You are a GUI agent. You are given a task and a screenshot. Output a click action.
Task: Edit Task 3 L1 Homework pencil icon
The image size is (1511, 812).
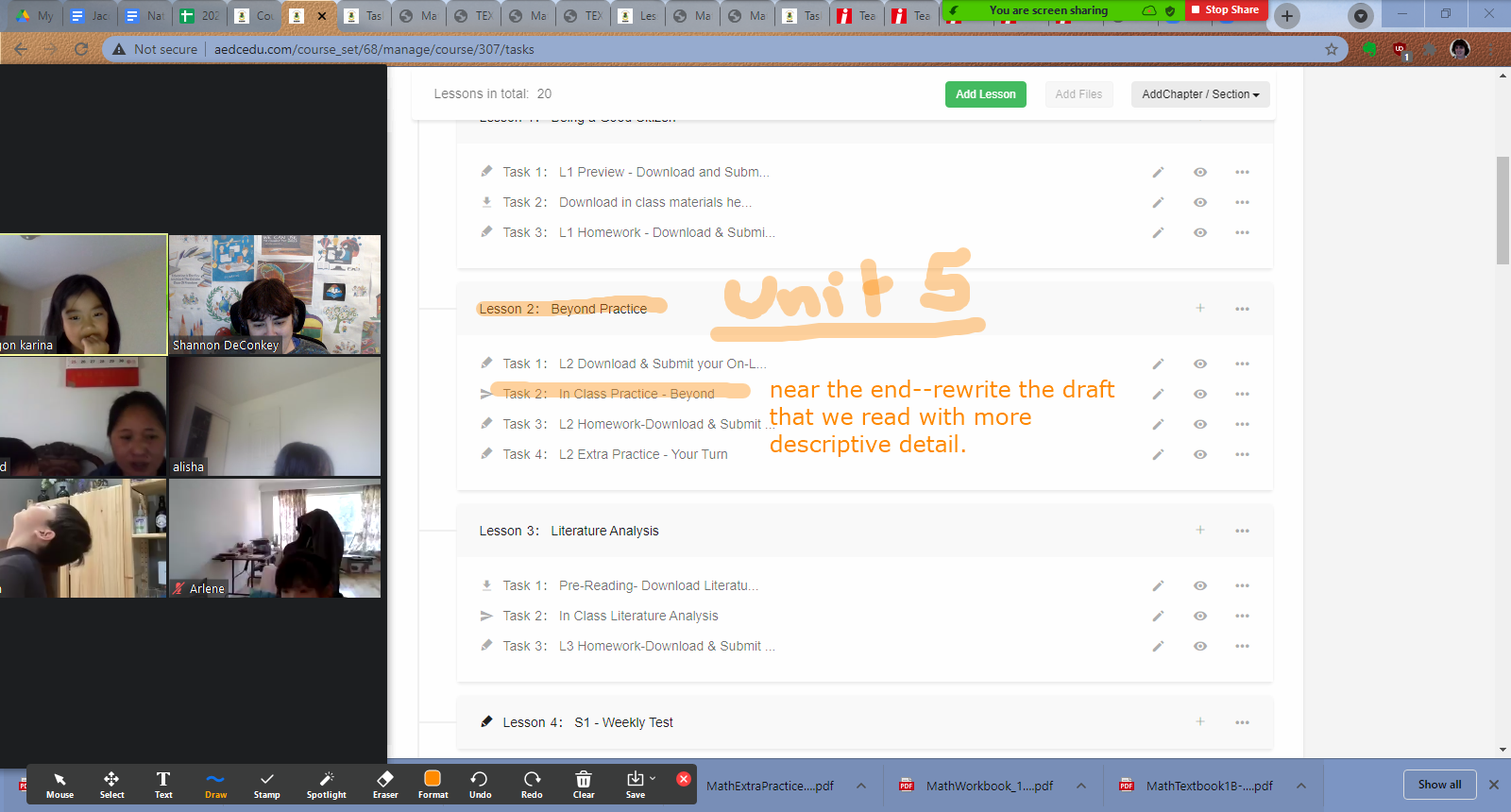click(1158, 232)
